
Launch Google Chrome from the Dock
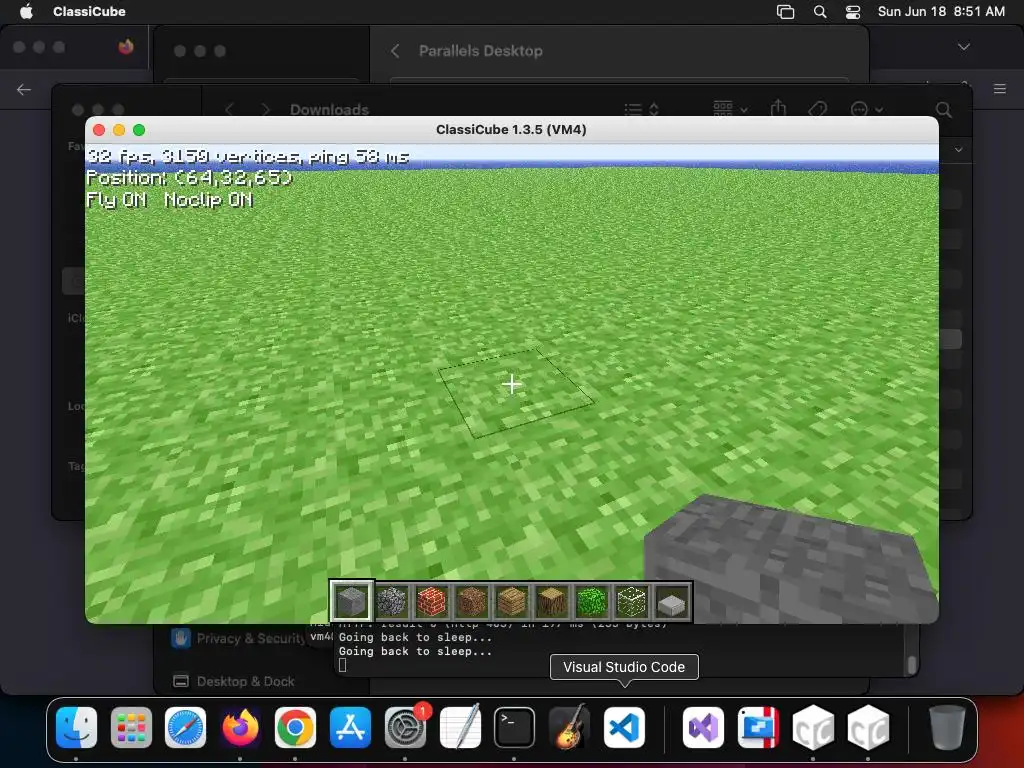[x=295, y=728]
